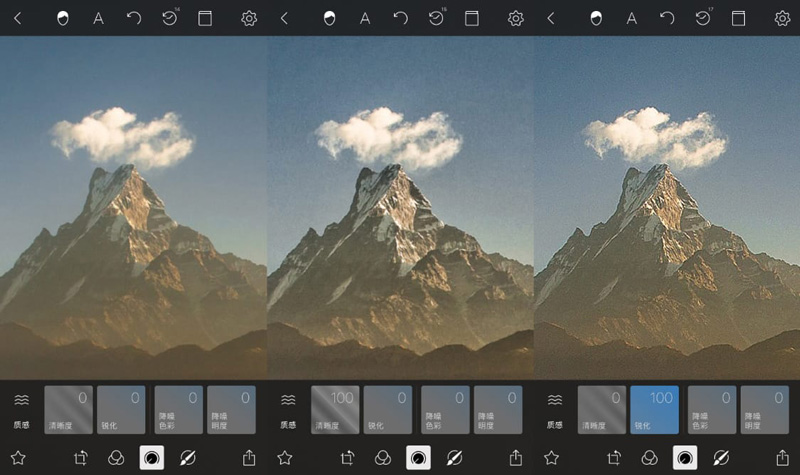
Task: Expand the 质感 wave menu in the middle screen
Action: click(x=288, y=409)
